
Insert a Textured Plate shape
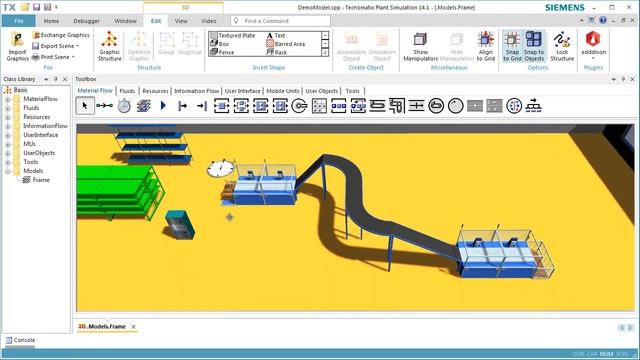tap(233, 36)
